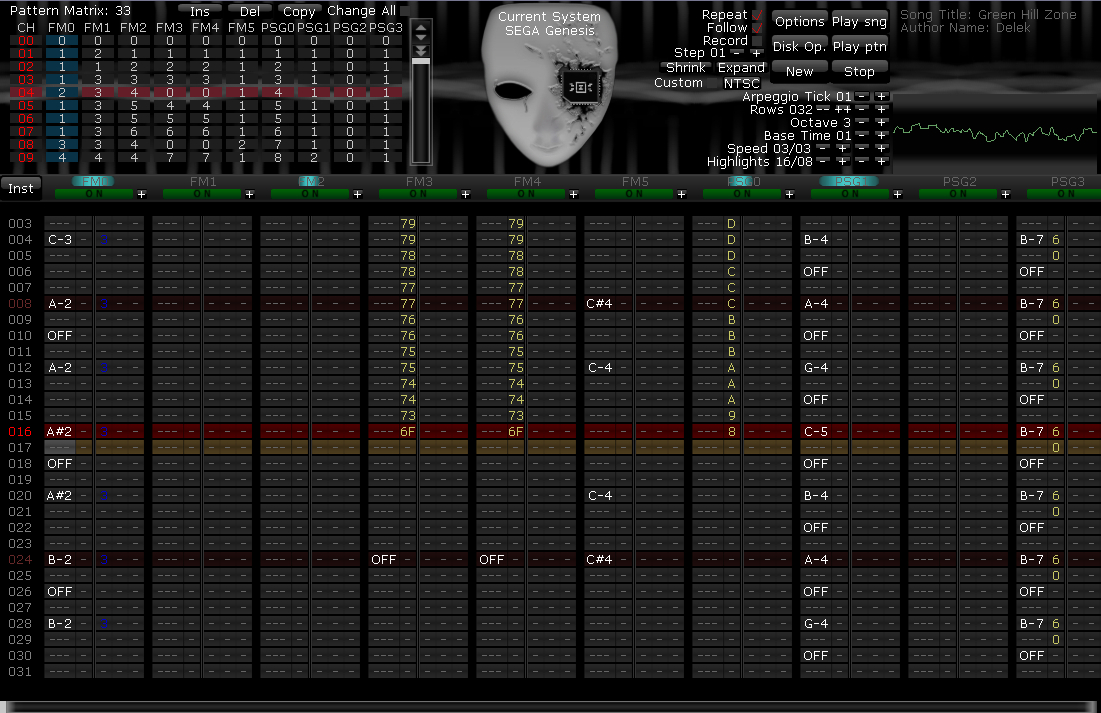Viewport: 1101px width, 713px height.
Task: Expand PSG1 channel effect columns
Action: point(897,194)
